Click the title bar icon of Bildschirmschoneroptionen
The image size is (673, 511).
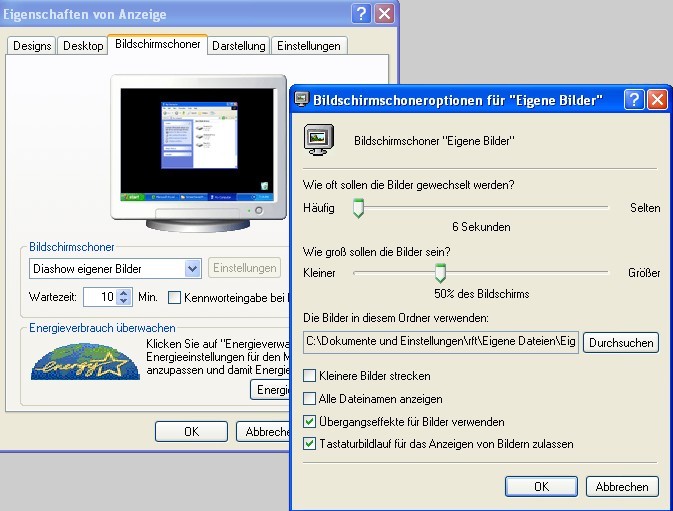(301, 100)
